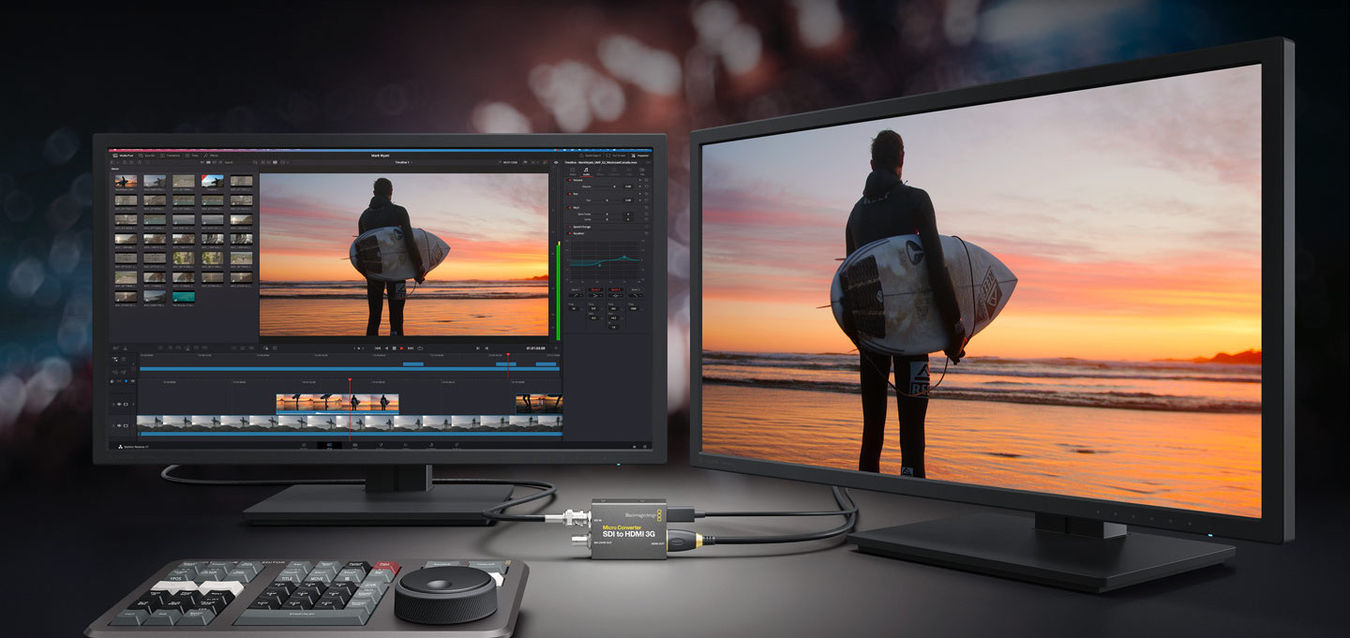The height and width of the screenshot is (638, 1350).
Task: Click the Project Manager home icon bottom right
Action: pos(634,446)
